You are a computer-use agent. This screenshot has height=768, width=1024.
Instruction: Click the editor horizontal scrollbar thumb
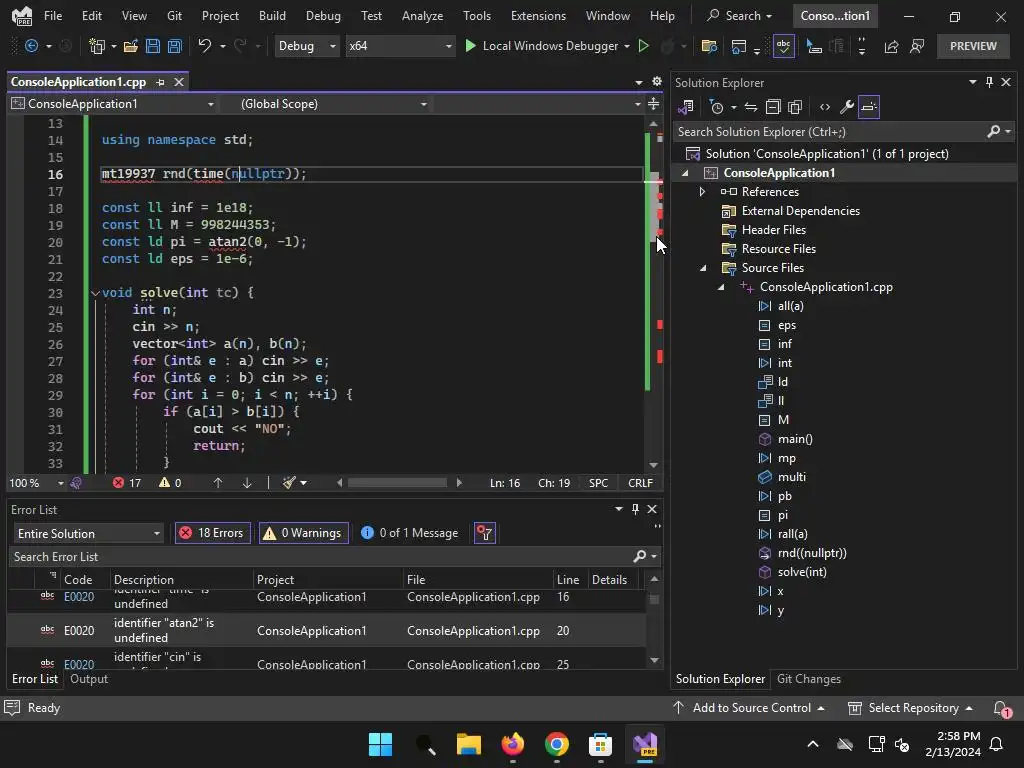pos(396,483)
